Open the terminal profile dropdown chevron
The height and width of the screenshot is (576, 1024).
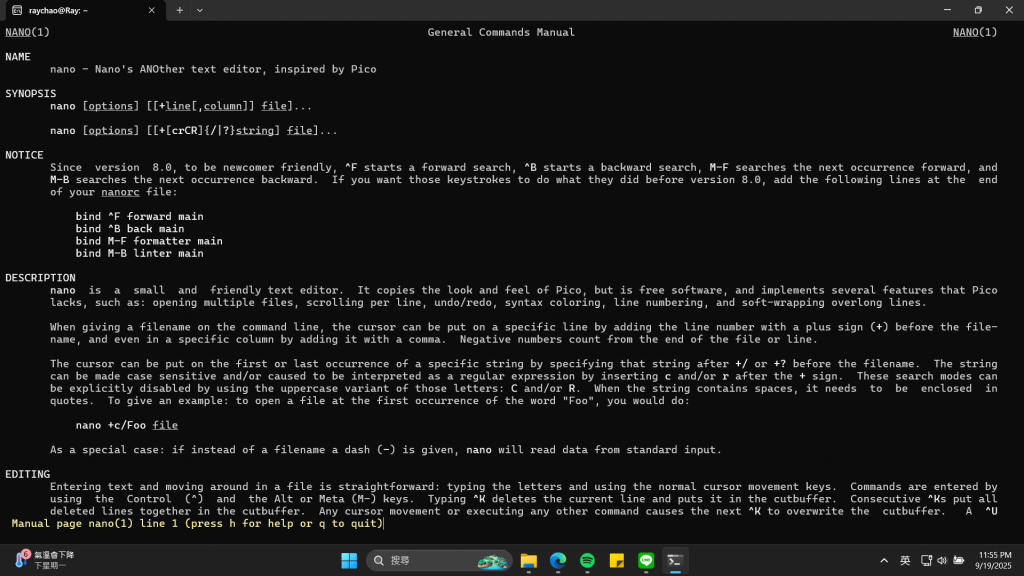(200, 10)
